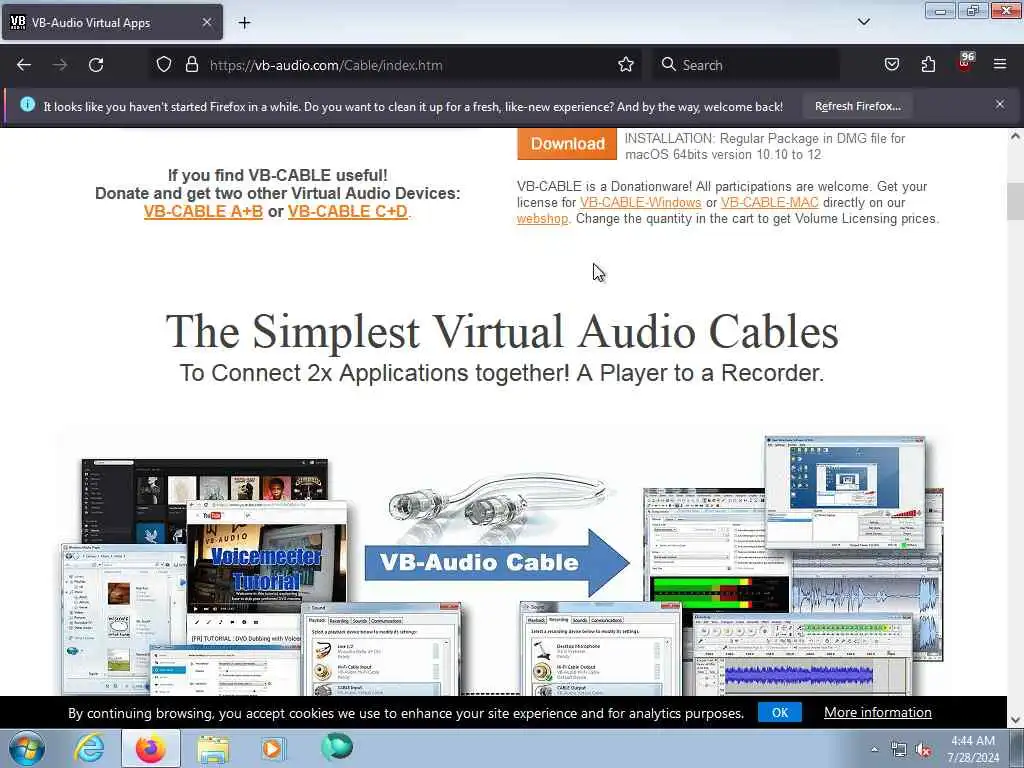Go back using the browser back arrow
This screenshot has width=1024, height=768.
(x=24, y=65)
